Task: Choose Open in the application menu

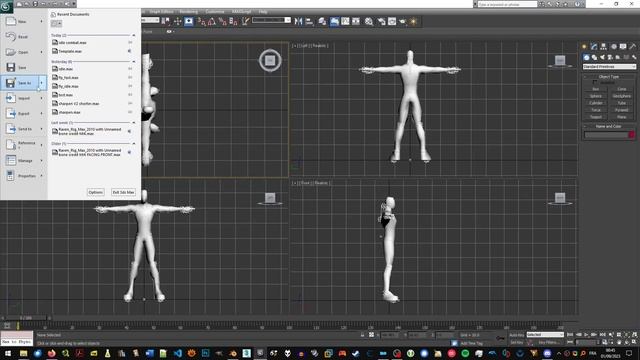Action: coord(24,52)
